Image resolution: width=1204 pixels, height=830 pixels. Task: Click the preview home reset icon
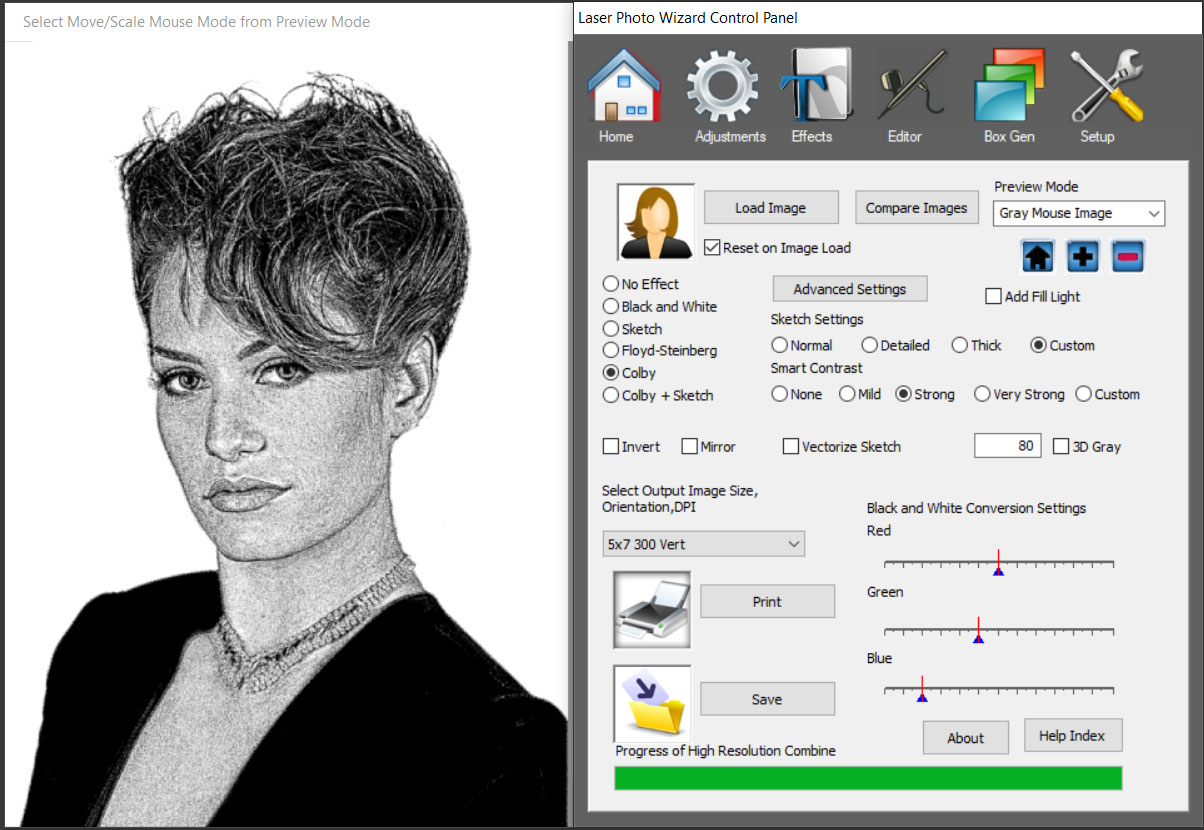1038,256
